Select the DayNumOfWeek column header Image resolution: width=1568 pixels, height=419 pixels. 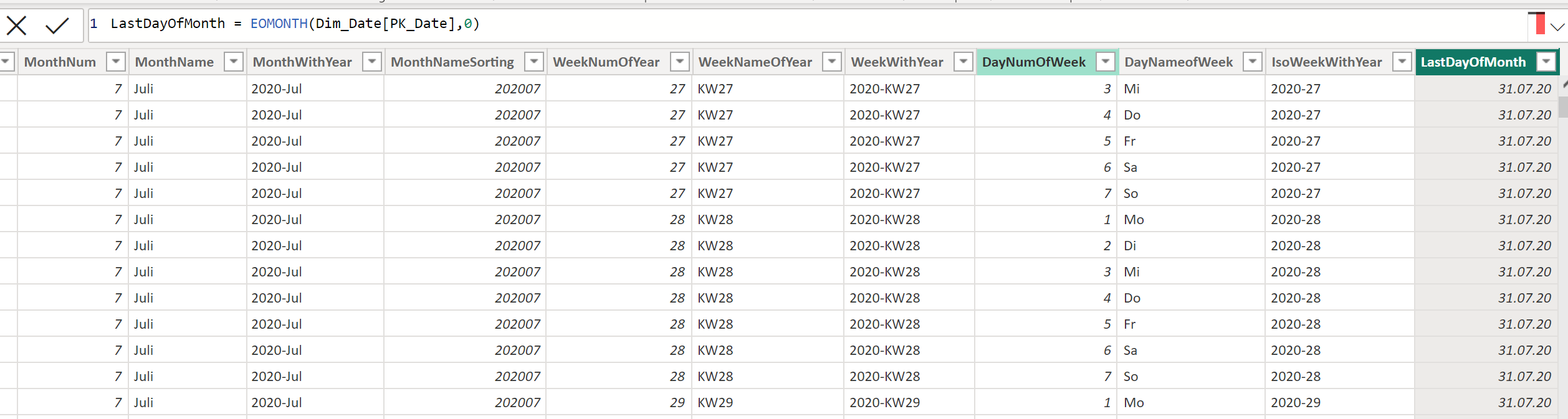[x=1033, y=62]
